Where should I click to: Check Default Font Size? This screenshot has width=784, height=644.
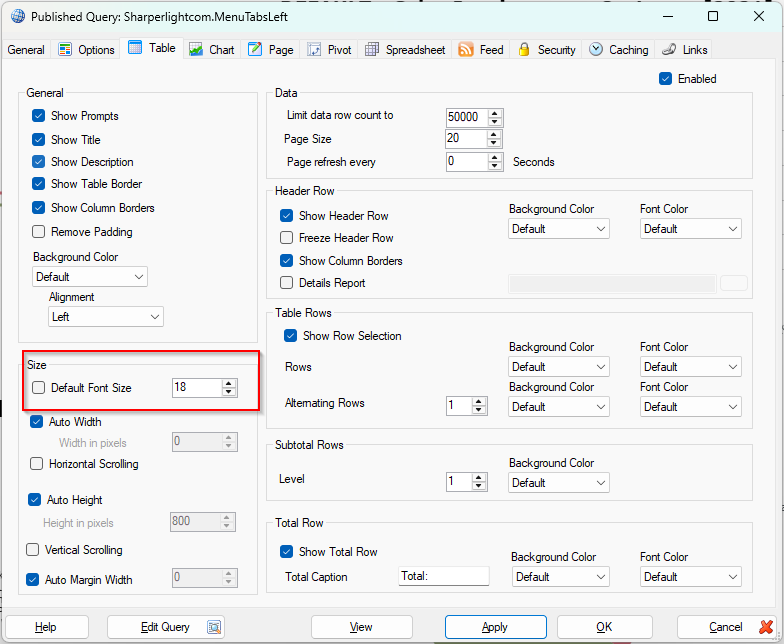point(38,388)
